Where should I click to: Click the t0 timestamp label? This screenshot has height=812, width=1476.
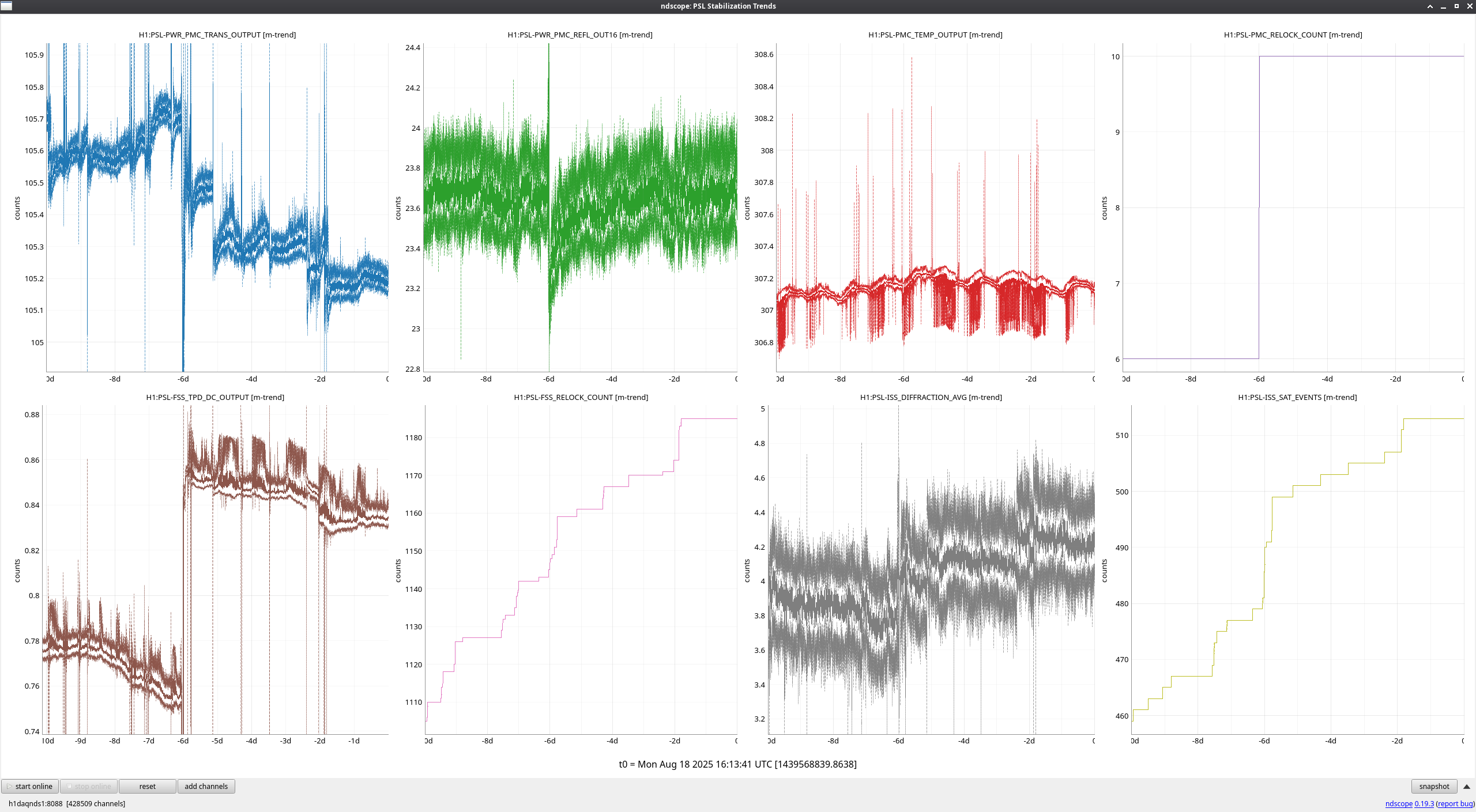tap(738, 764)
